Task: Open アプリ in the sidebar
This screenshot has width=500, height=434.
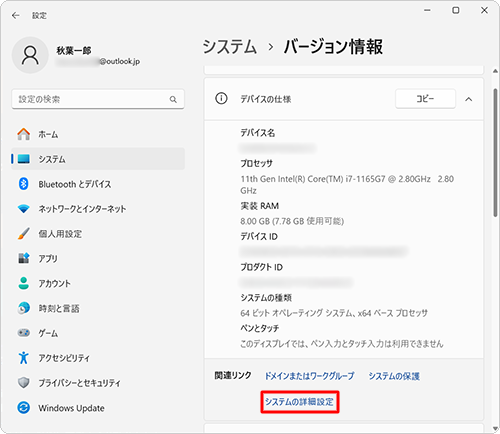Action: (98, 258)
